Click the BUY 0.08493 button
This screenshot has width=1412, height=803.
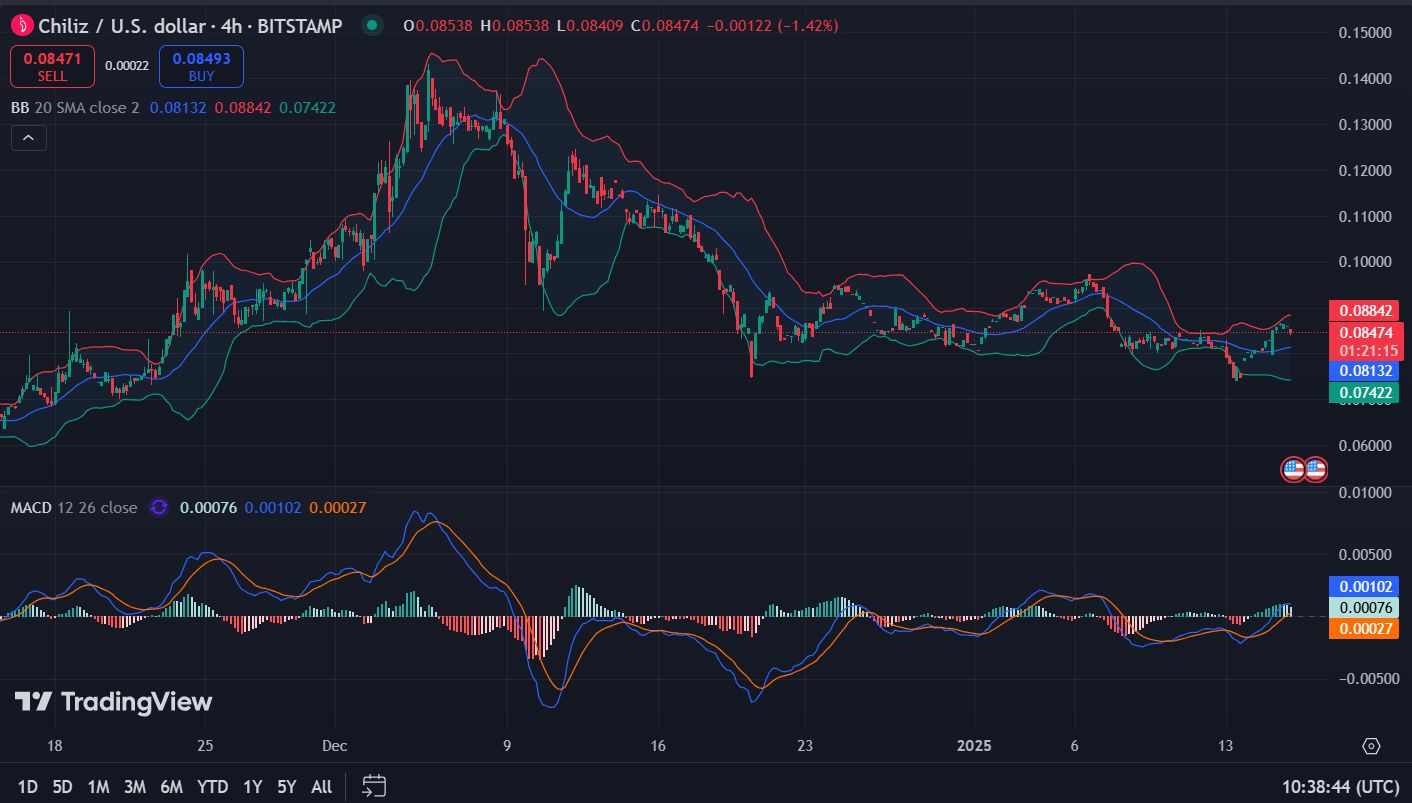(x=201, y=67)
